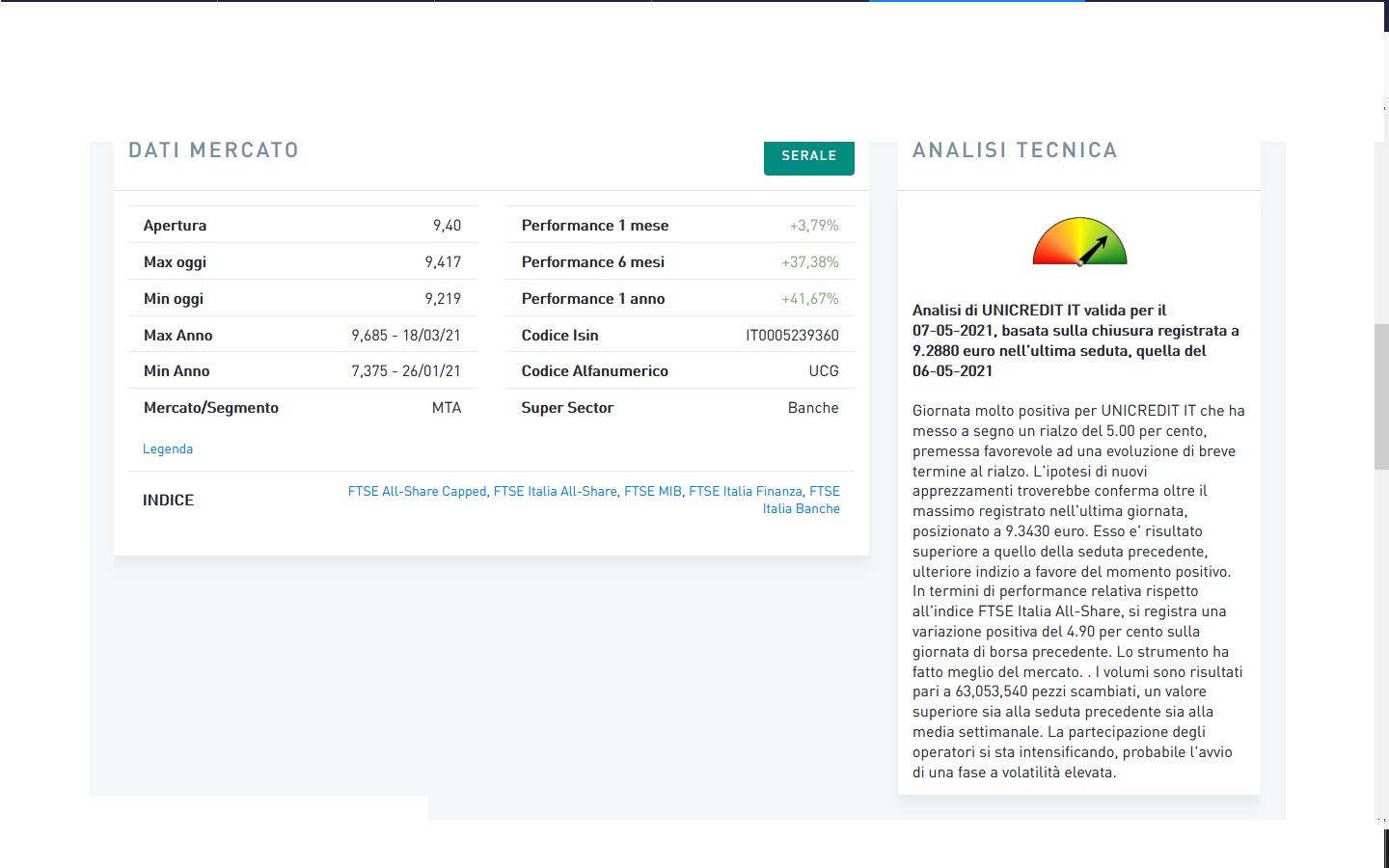Open the FTSE MIB index link
1389x868 pixels.
[x=653, y=491]
